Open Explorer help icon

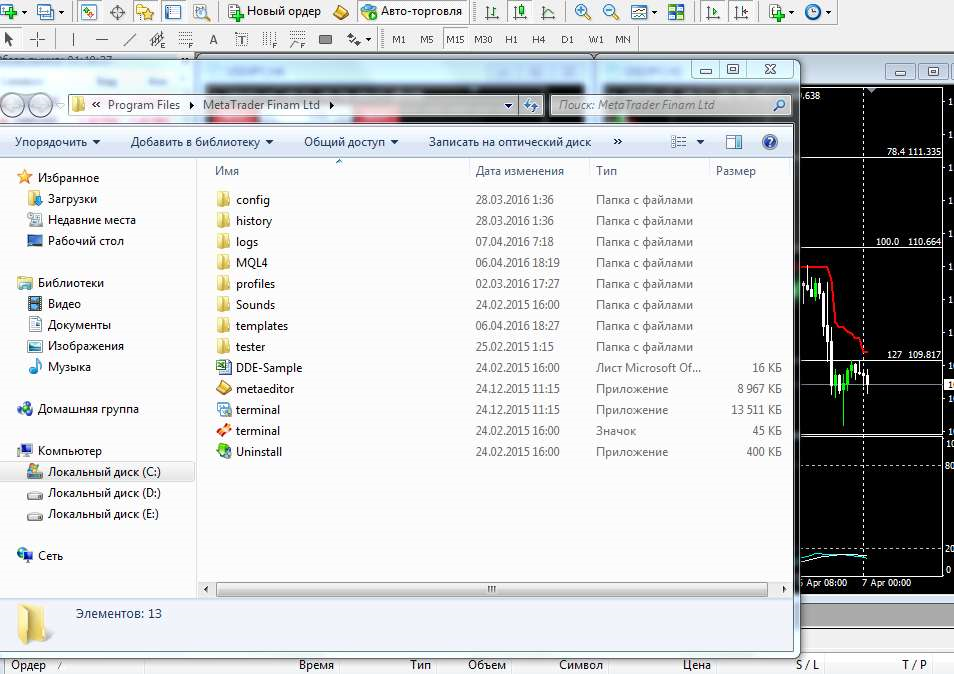click(x=770, y=142)
